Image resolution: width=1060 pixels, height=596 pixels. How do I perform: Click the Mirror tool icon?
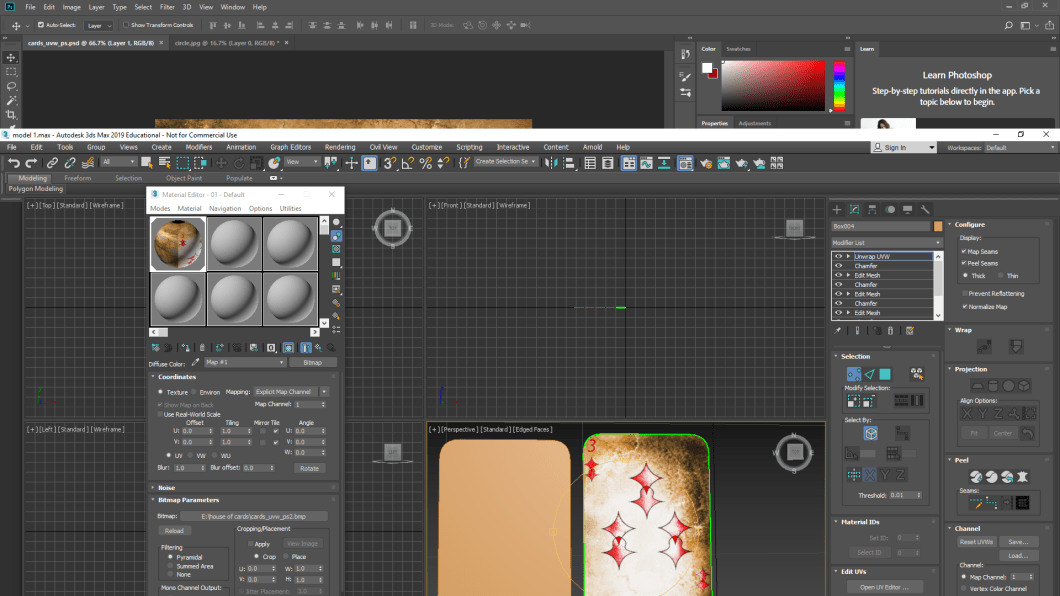(x=551, y=163)
